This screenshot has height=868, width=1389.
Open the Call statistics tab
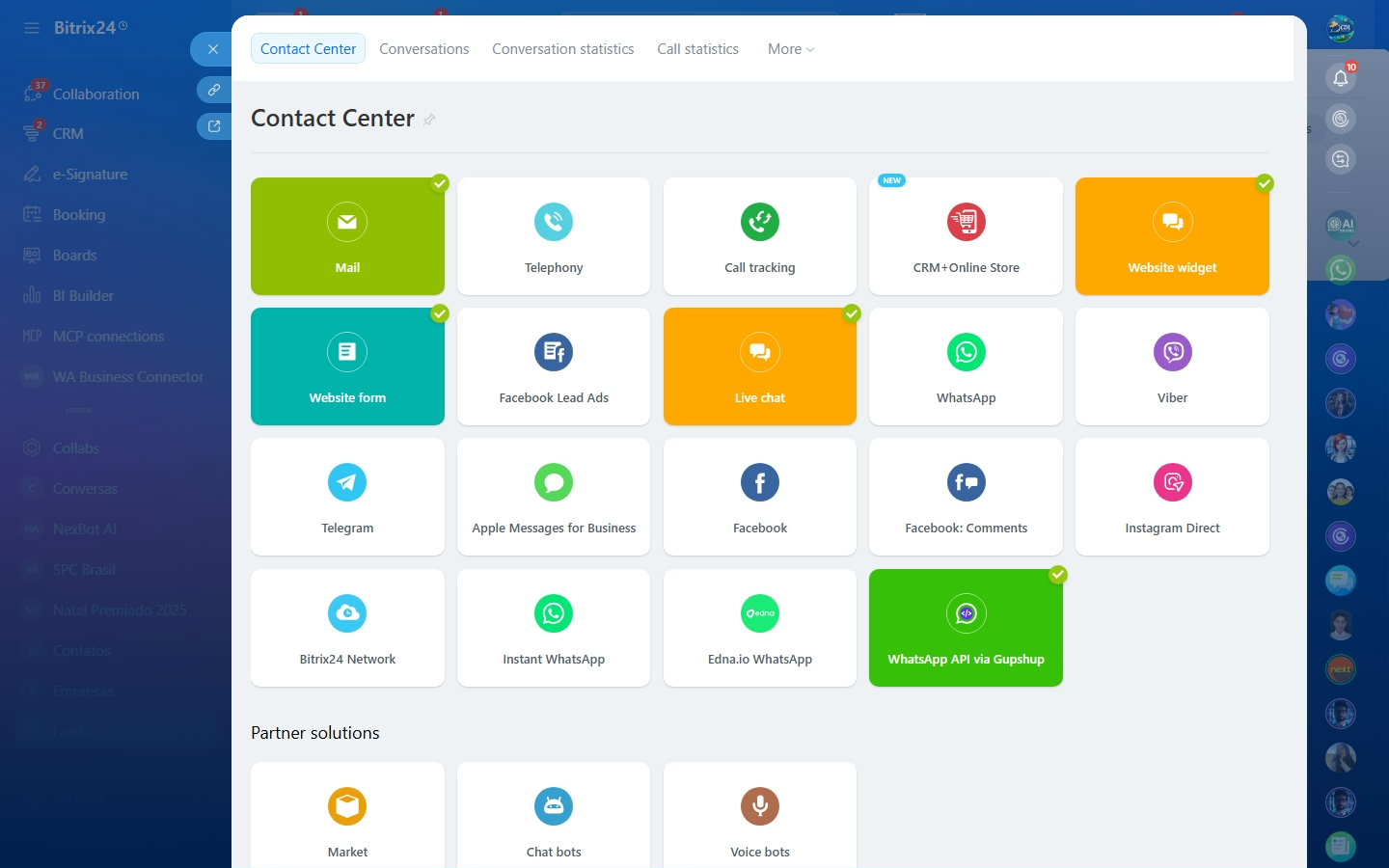click(x=697, y=49)
